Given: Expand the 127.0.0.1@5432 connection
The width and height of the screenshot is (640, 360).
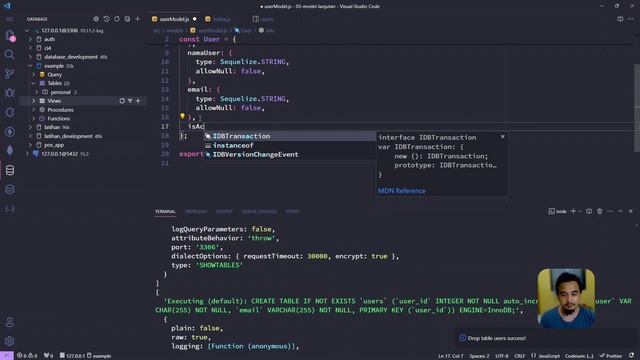Looking at the screenshot, I should [x=27, y=154].
